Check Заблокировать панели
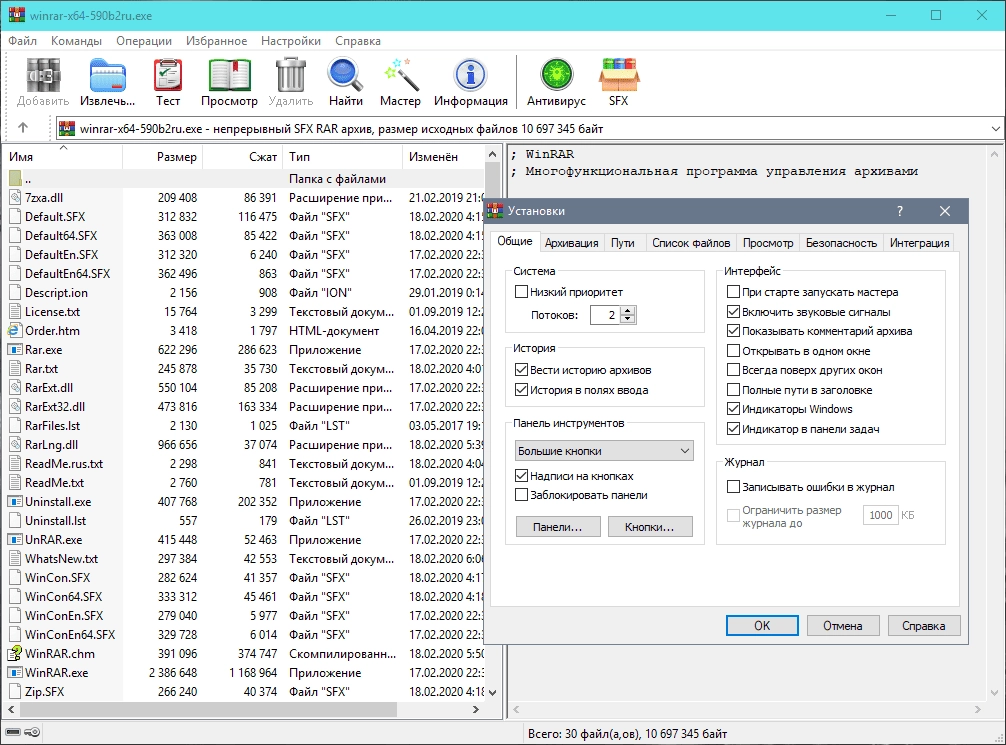 [521, 495]
